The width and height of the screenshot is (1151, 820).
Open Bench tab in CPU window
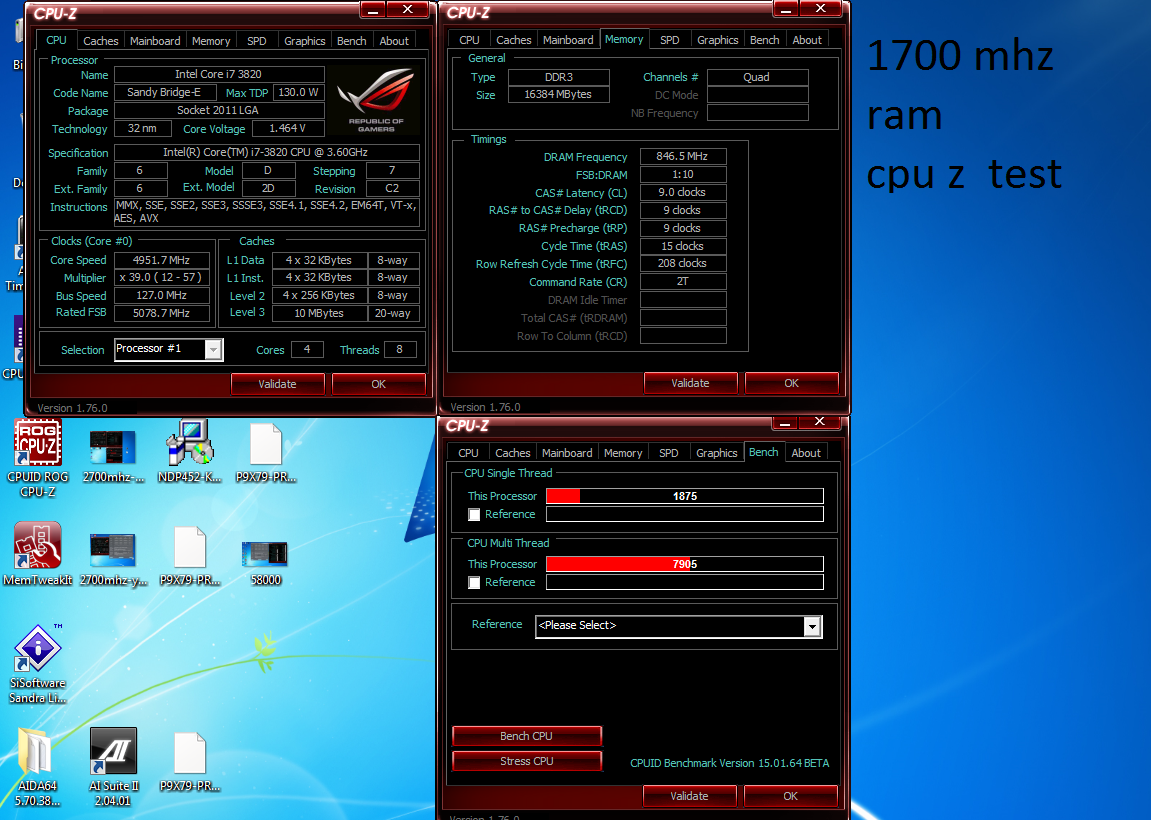click(351, 41)
